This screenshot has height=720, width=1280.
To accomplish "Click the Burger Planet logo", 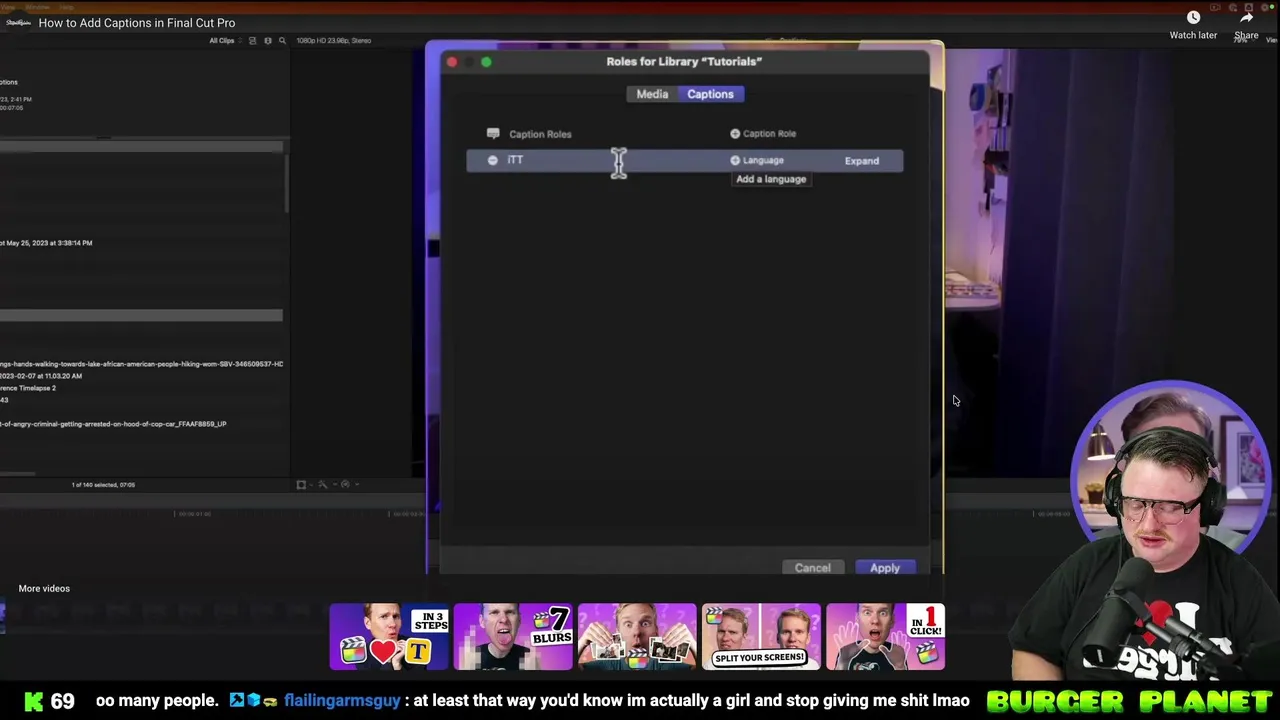I will pos(1130,701).
